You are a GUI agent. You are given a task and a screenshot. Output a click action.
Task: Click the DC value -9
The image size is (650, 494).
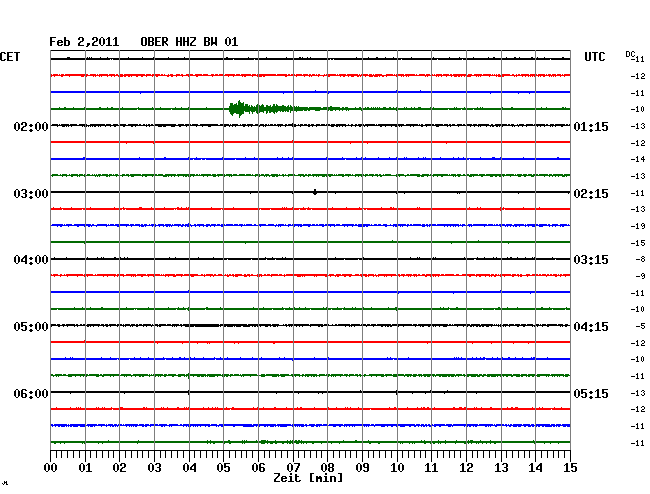pyautogui.click(x=640, y=276)
